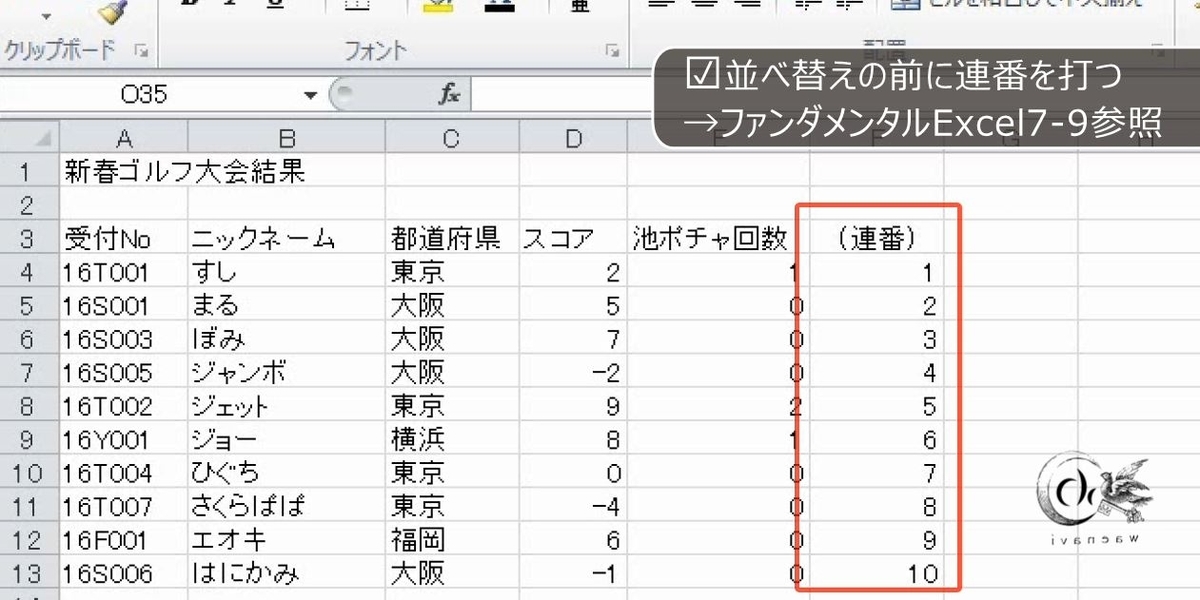Select cell 16F001
The image size is (1200, 600).
point(124,540)
